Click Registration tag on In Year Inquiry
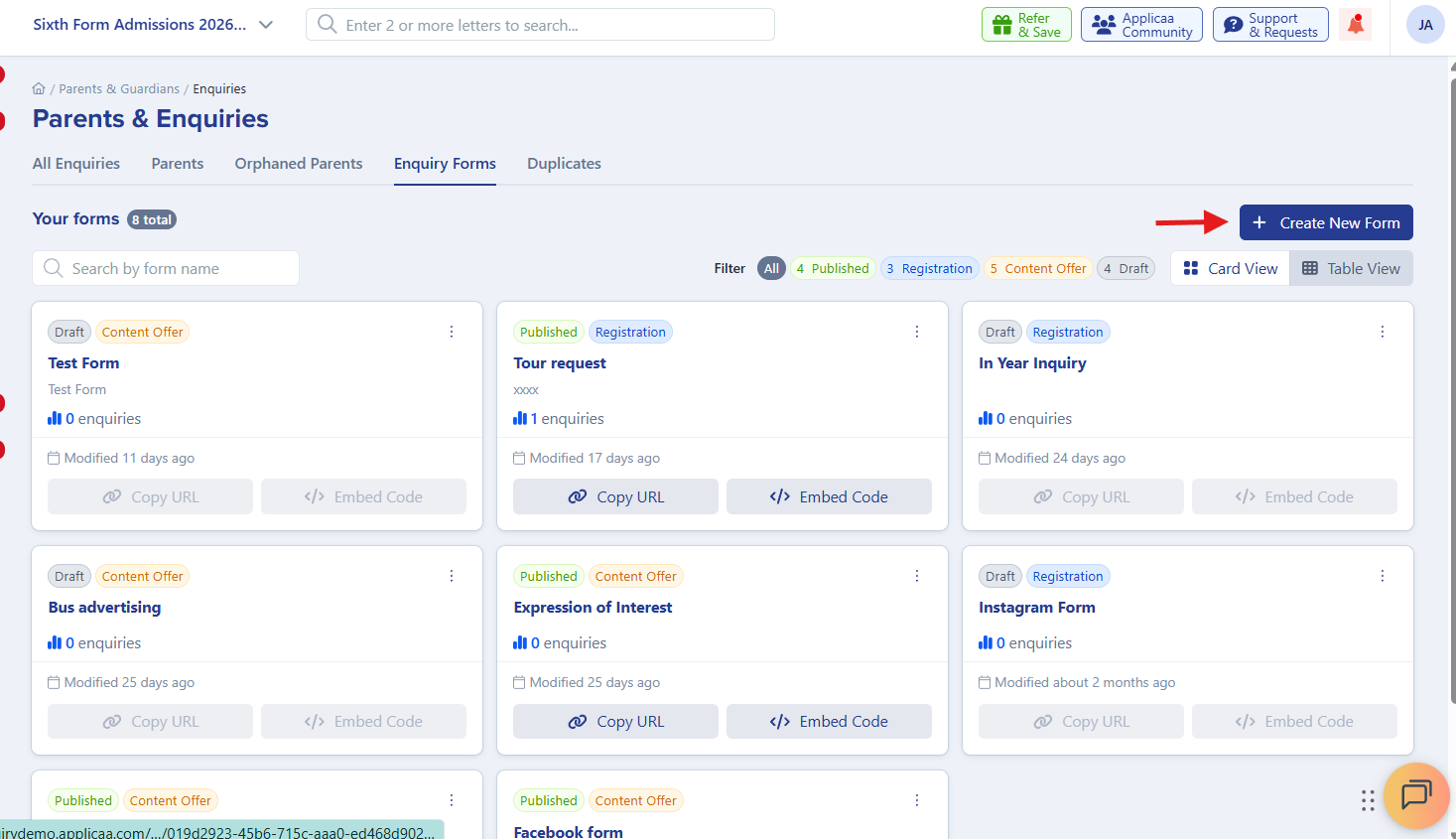1456x839 pixels. [x=1068, y=332]
